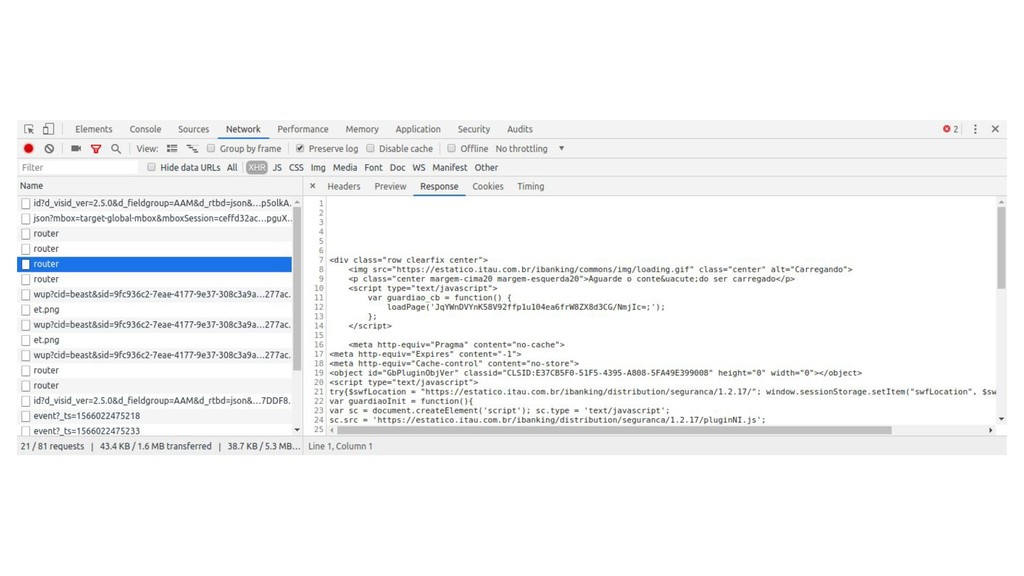Close the DevTools panel
The width and height of the screenshot is (1024, 576).
995,129
